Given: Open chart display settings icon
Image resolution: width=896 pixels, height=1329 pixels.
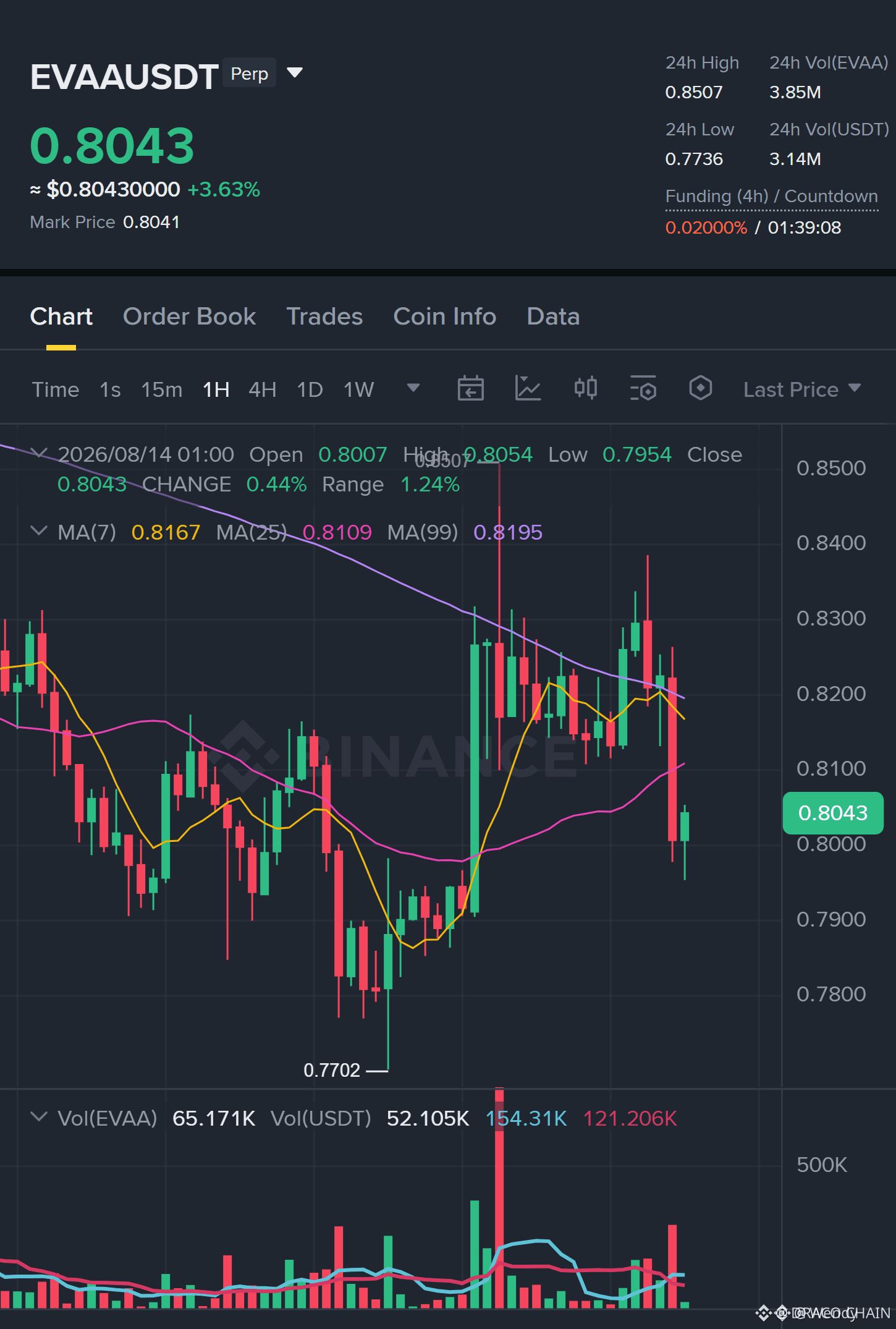Looking at the screenshot, I should [643, 389].
